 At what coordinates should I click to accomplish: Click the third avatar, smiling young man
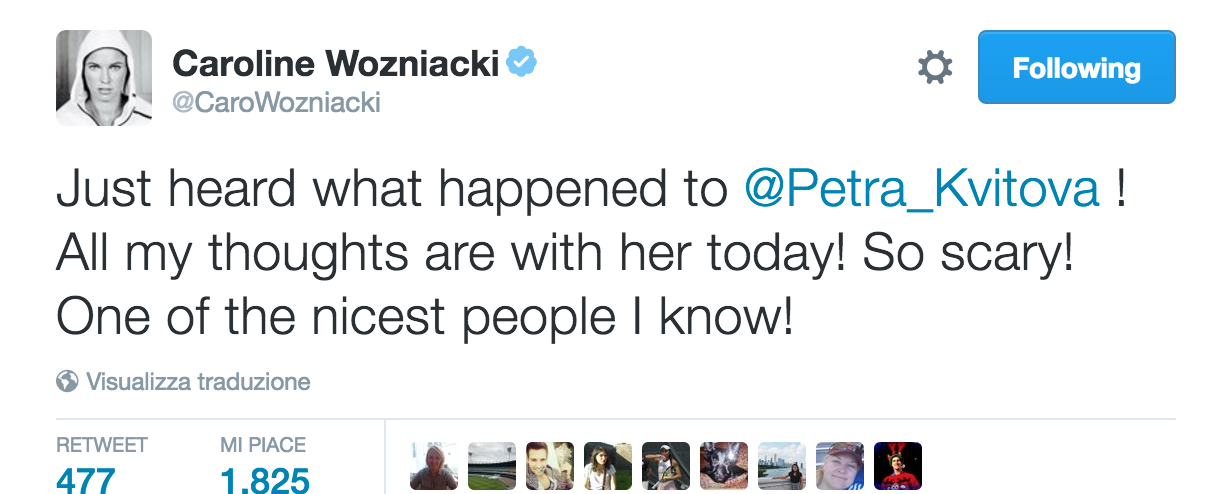[550, 466]
